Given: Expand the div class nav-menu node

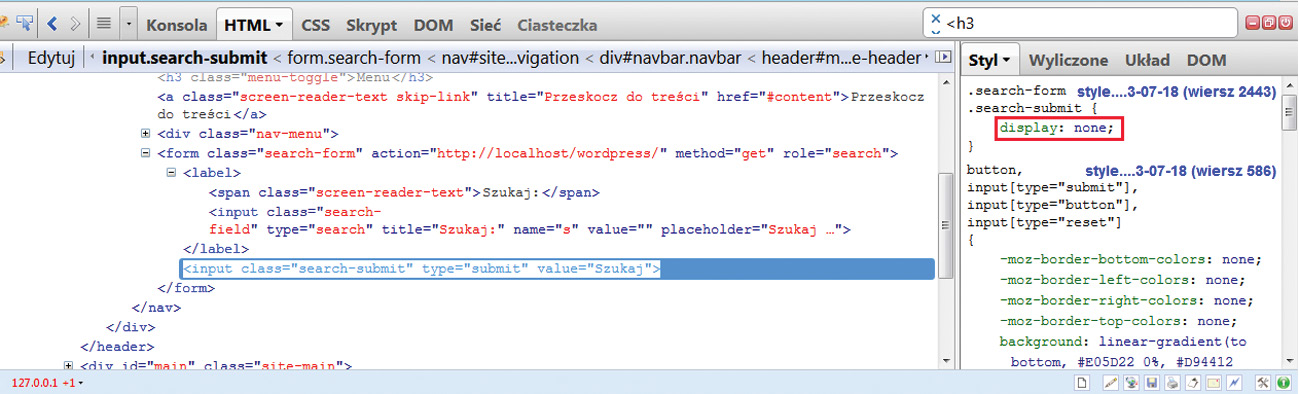Looking at the screenshot, I should point(146,134).
